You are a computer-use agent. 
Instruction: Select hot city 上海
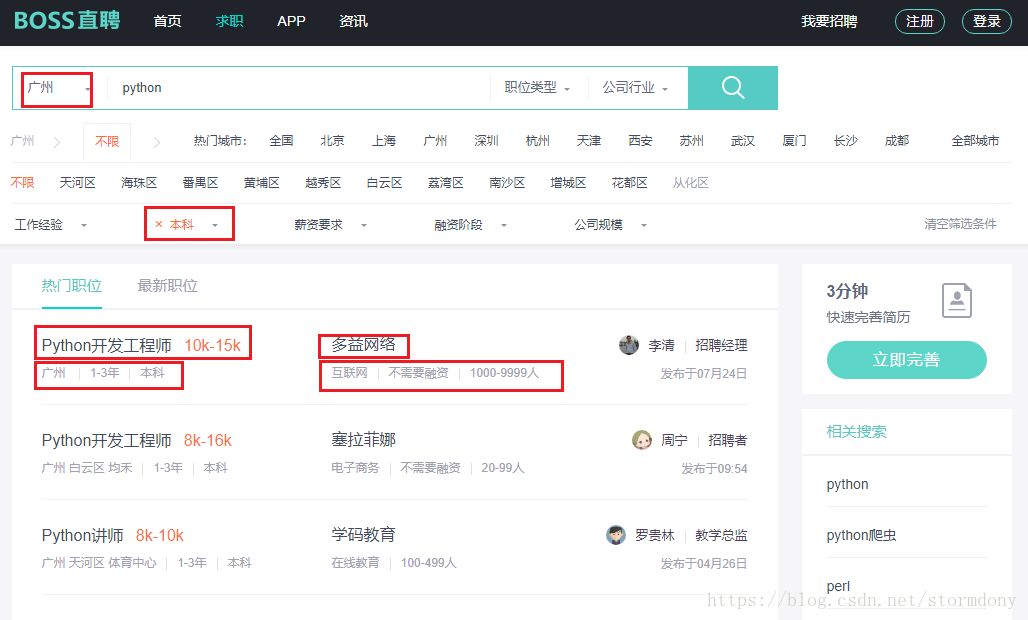pyautogui.click(x=384, y=141)
